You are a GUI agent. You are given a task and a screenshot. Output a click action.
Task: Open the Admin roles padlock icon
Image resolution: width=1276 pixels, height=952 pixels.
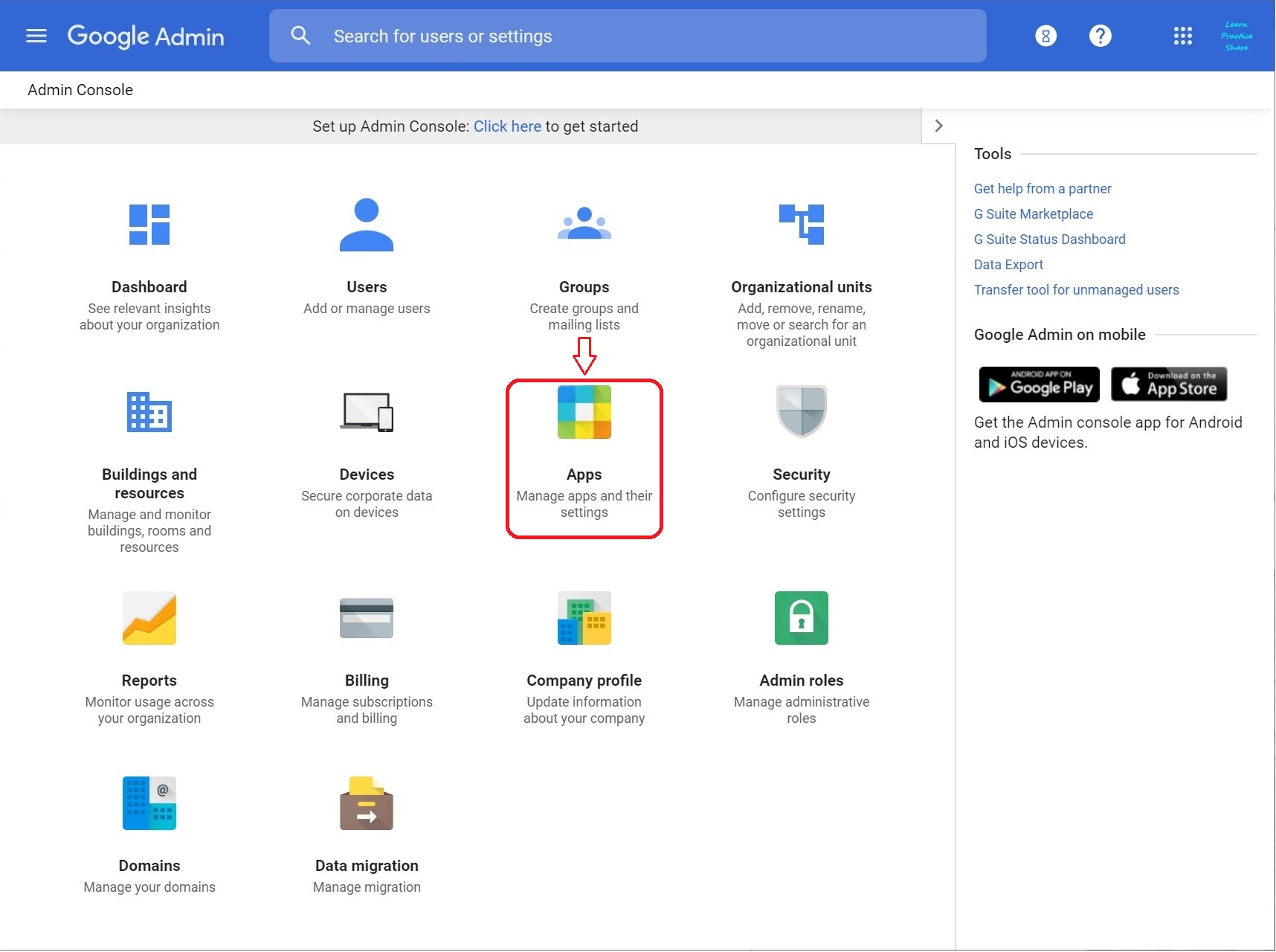(802, 618)
